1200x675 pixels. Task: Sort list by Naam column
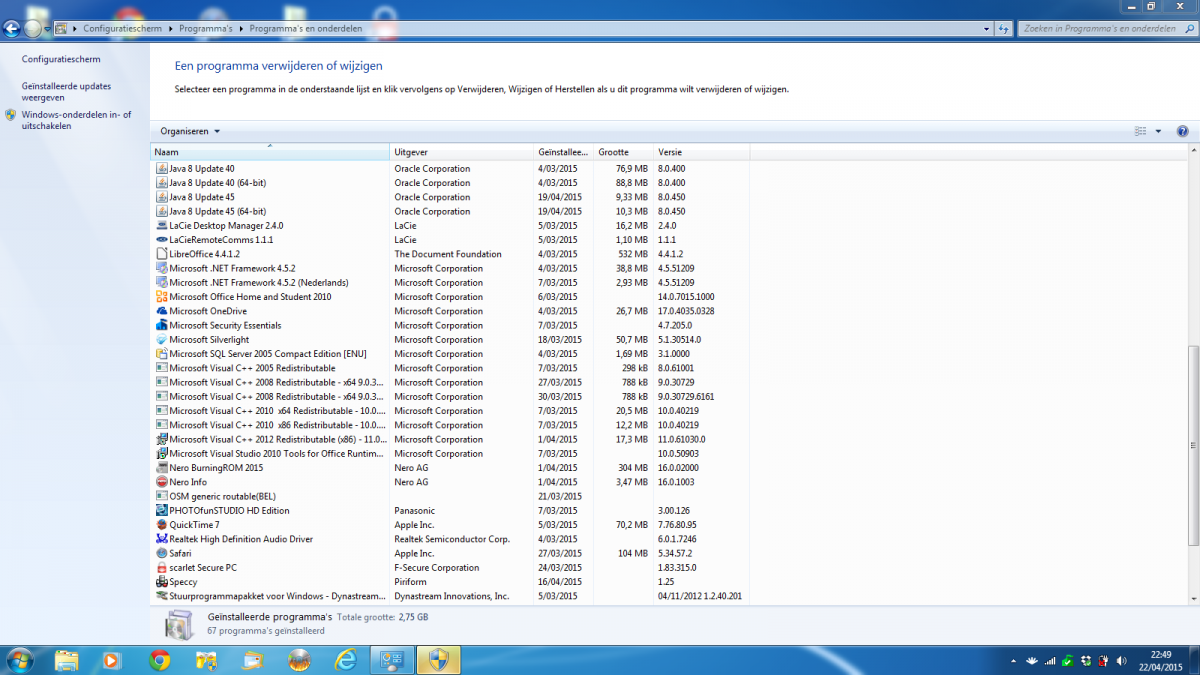[270, 152]
